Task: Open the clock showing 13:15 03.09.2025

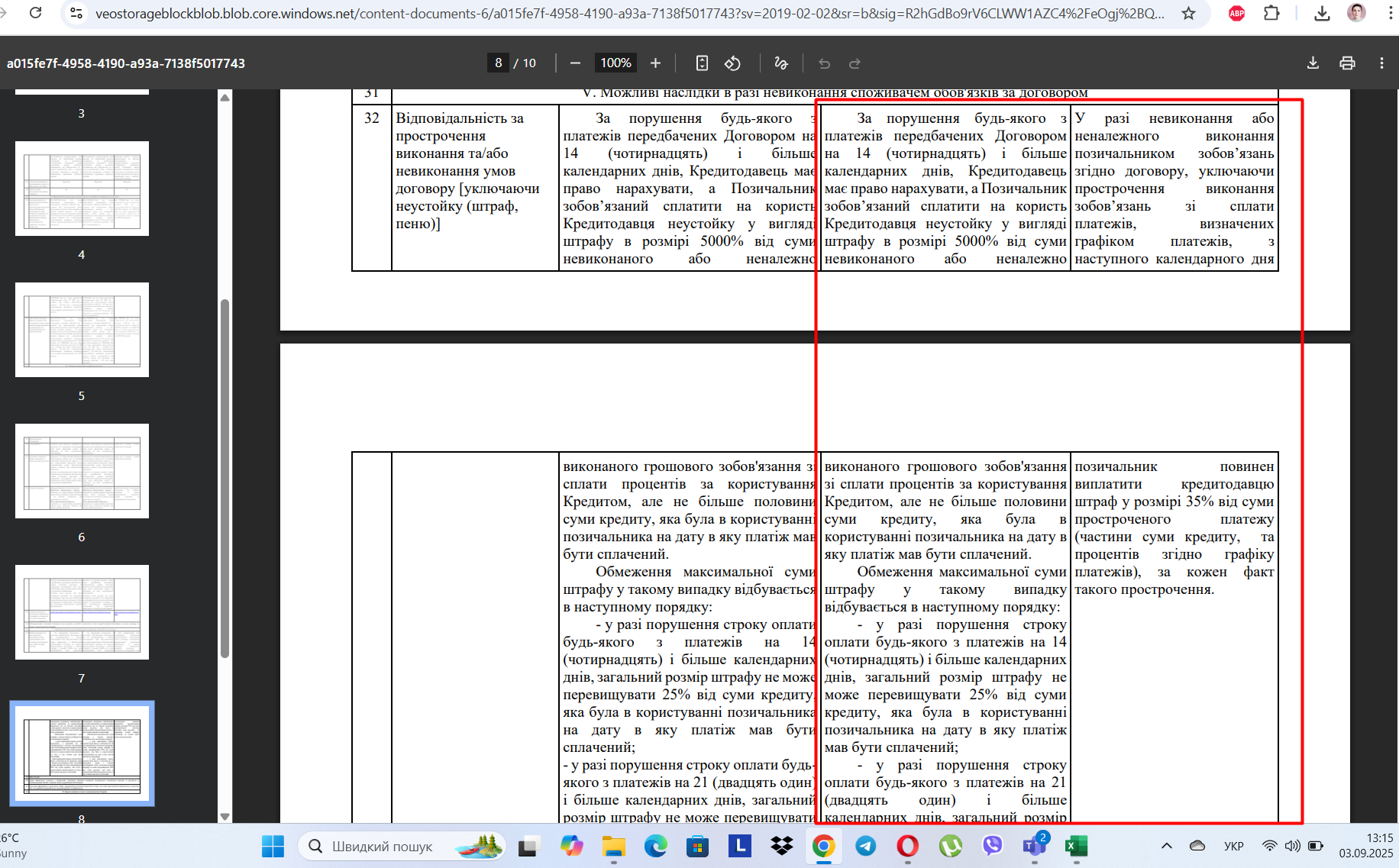Action: tap(1366, 846)
